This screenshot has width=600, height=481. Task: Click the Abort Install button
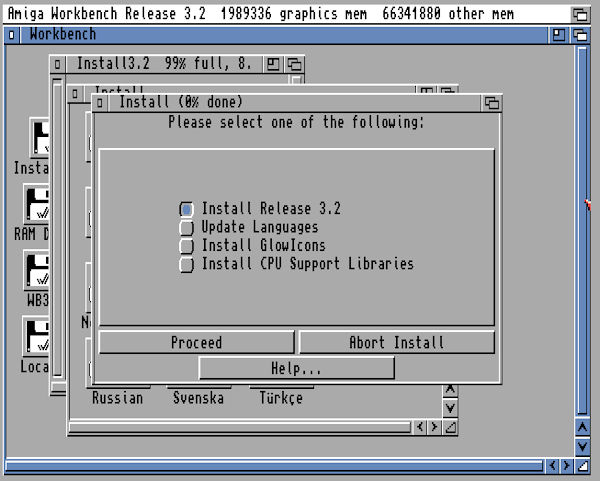click(x=396, y=343)
